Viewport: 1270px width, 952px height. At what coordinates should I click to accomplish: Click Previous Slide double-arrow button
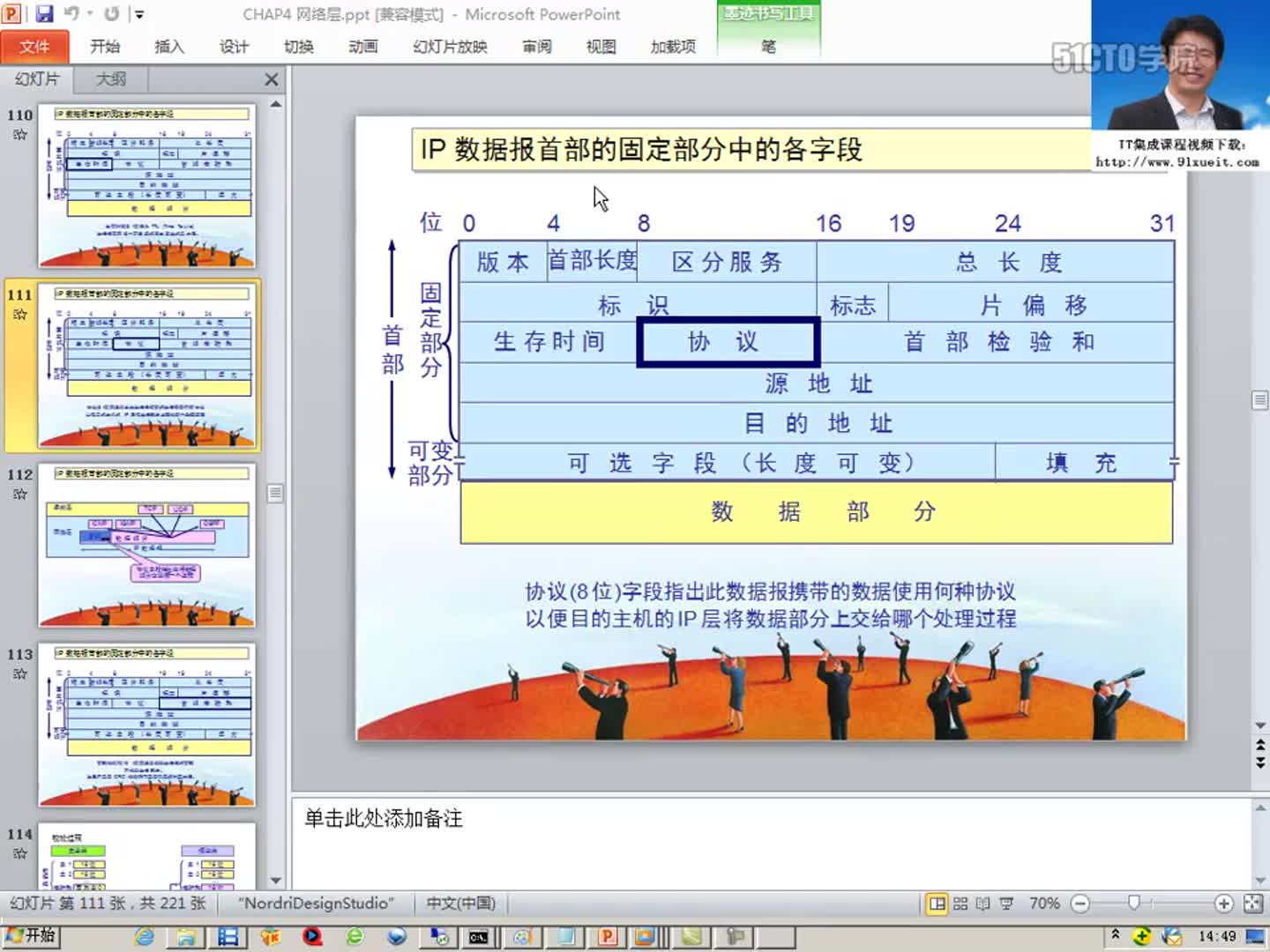coord(1260,747)
